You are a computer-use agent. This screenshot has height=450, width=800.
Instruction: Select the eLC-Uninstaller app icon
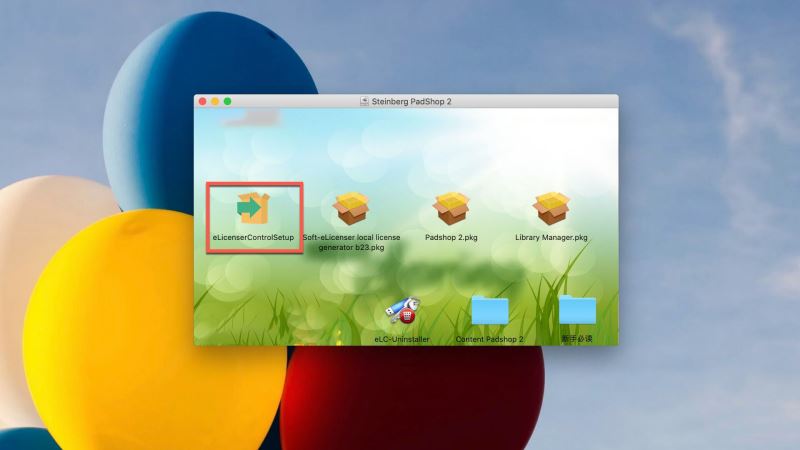(x=403, y=310)
